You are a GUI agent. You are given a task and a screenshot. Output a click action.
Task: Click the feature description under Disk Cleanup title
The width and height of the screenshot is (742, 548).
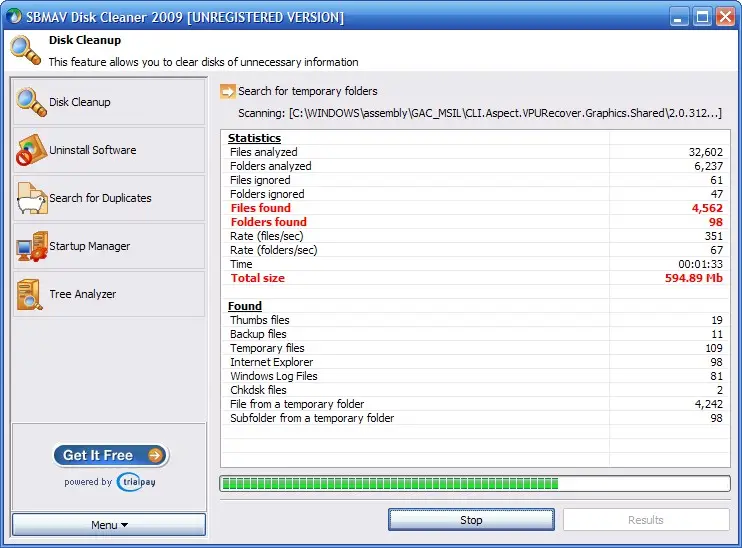click(203, 62)
